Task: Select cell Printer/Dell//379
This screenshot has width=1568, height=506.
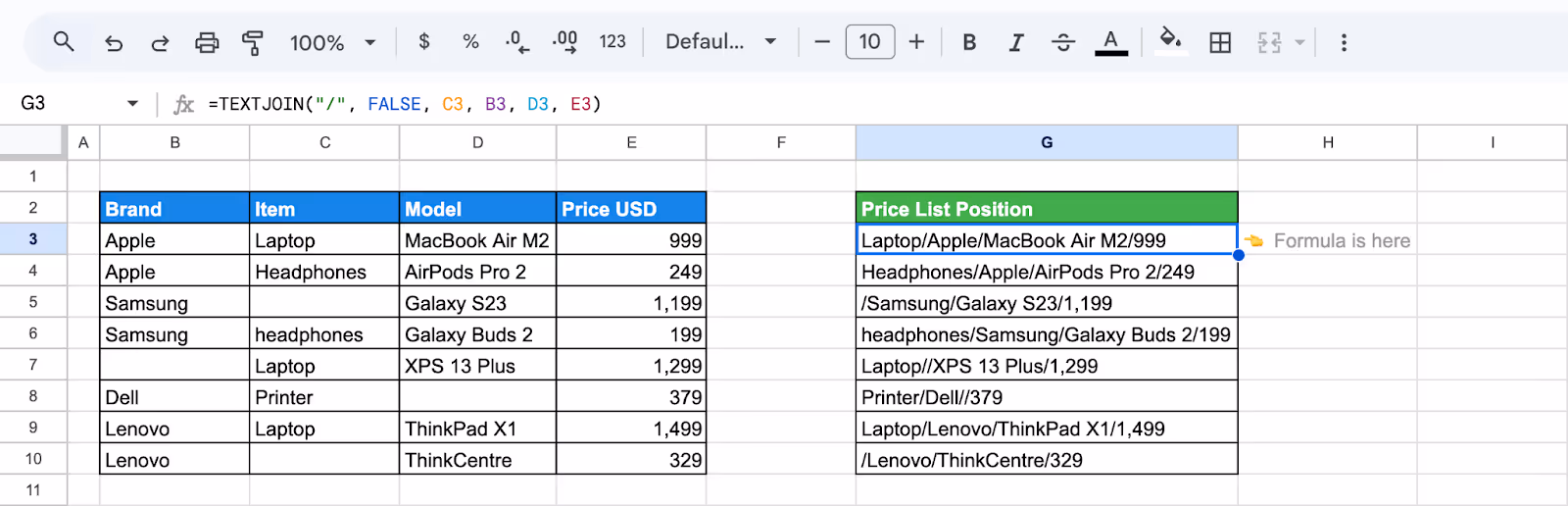Action: pyautogui.click(x=1047, y=396)
